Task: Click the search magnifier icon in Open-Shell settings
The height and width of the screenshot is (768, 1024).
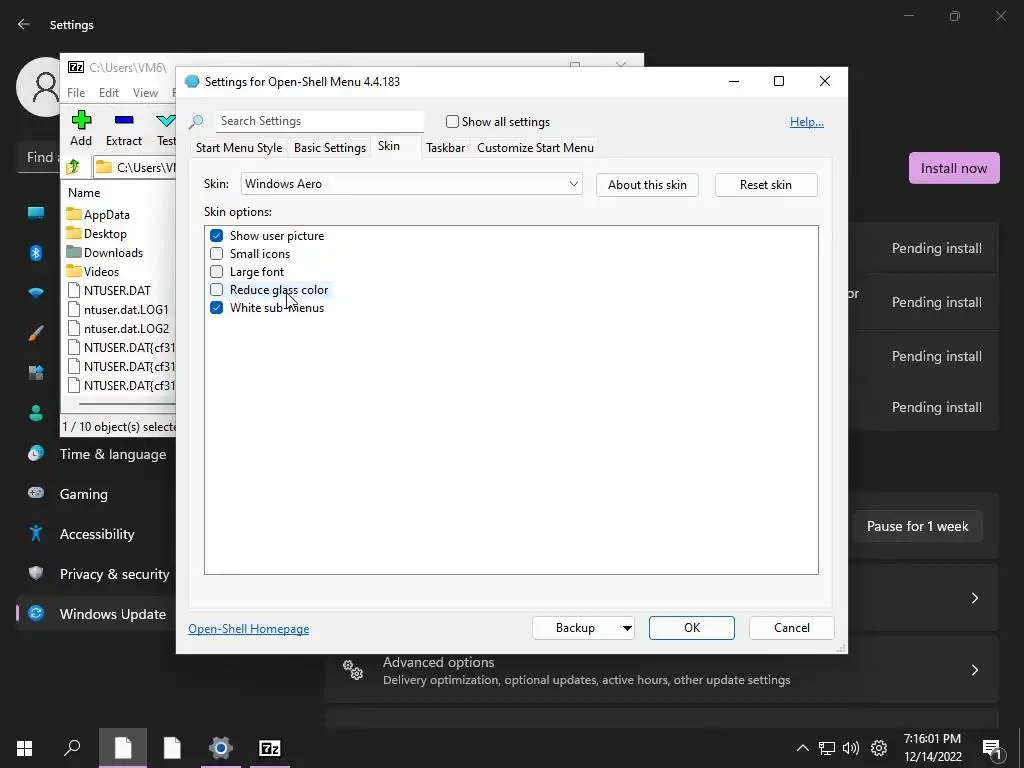Action: point(197,121)
